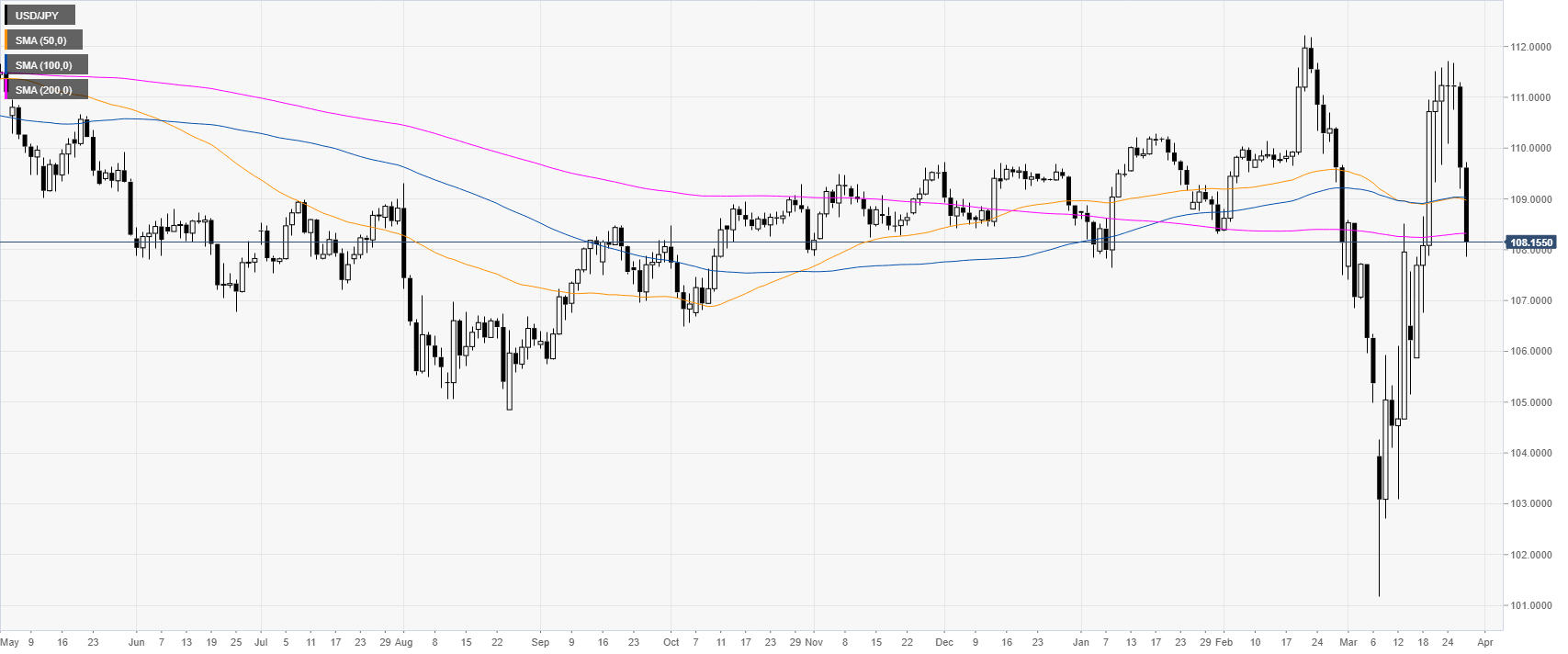The image size is (1568, 654).
Task: Click the 29 Aug date on time axis
Action: [x=396, y=642]
